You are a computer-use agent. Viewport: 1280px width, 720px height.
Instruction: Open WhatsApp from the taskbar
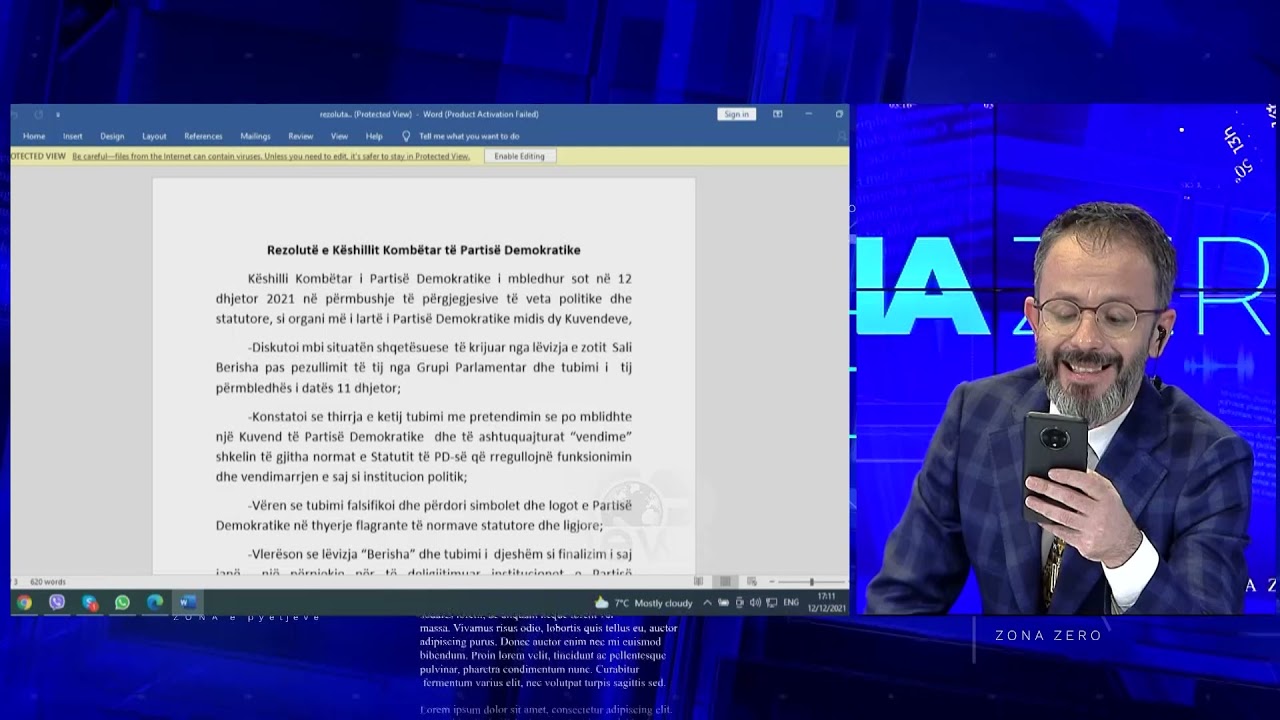click(122, 602)
